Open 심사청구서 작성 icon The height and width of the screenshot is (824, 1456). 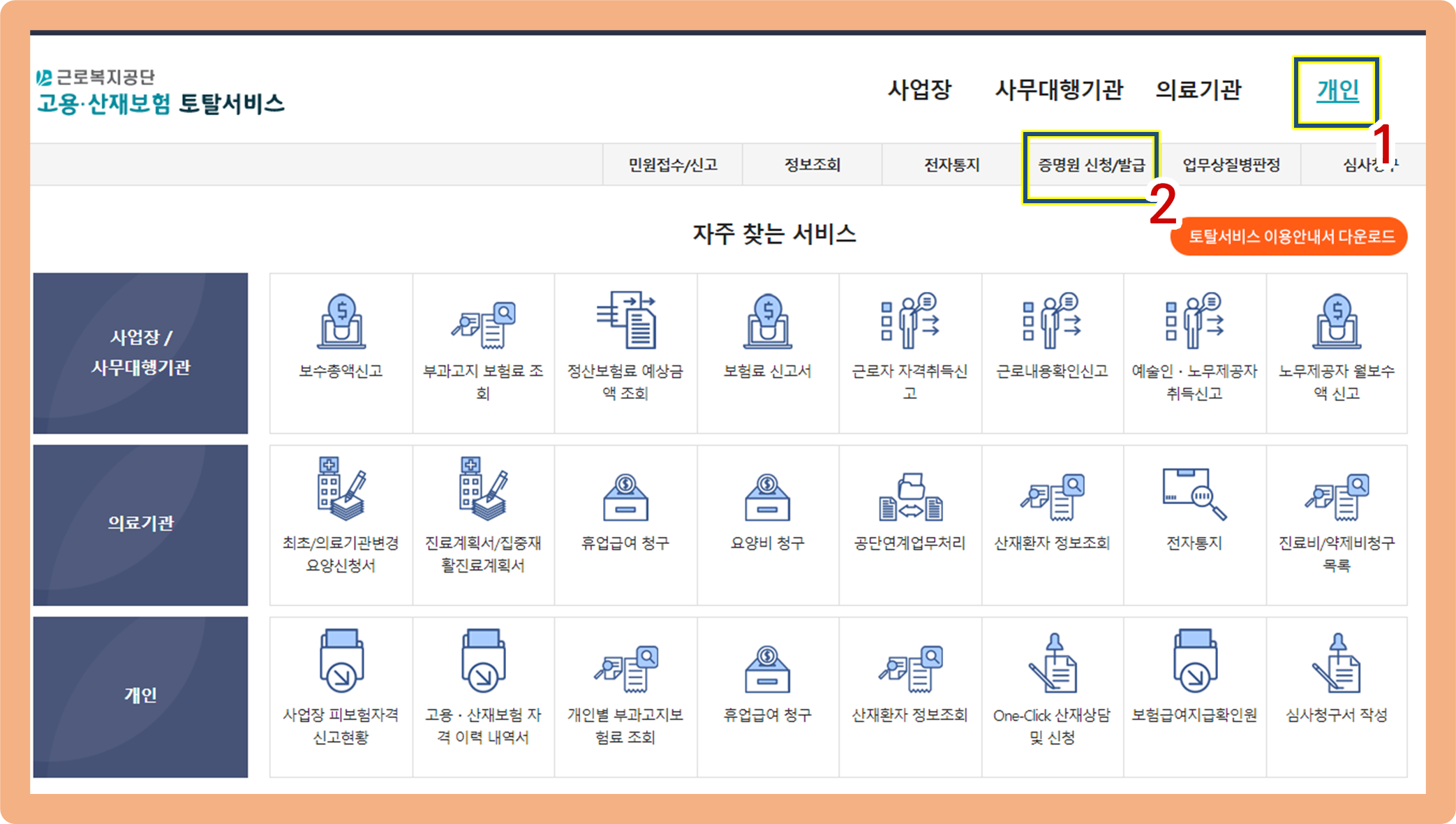click(1336, 663)
